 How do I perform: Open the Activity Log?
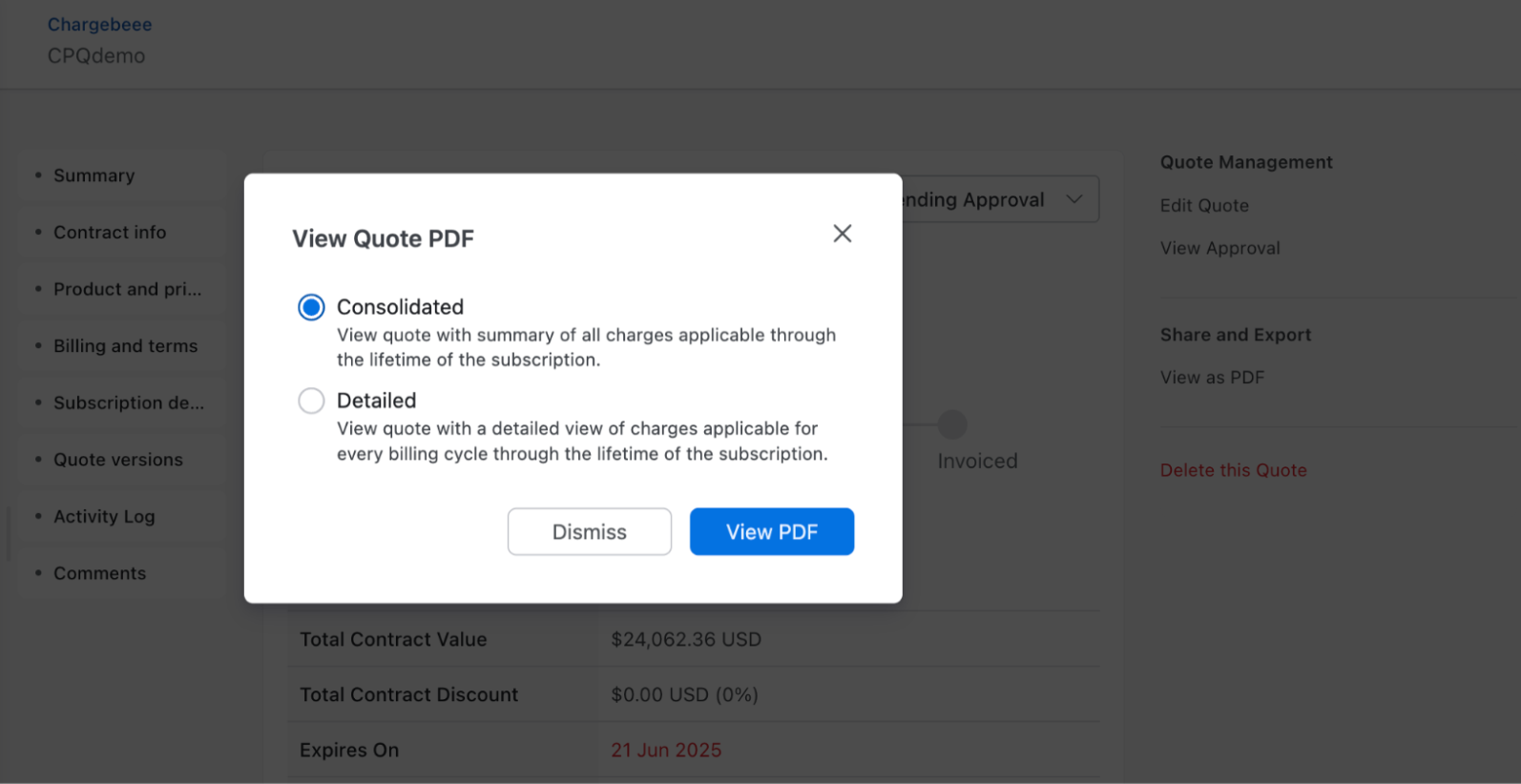coord(103,516)
